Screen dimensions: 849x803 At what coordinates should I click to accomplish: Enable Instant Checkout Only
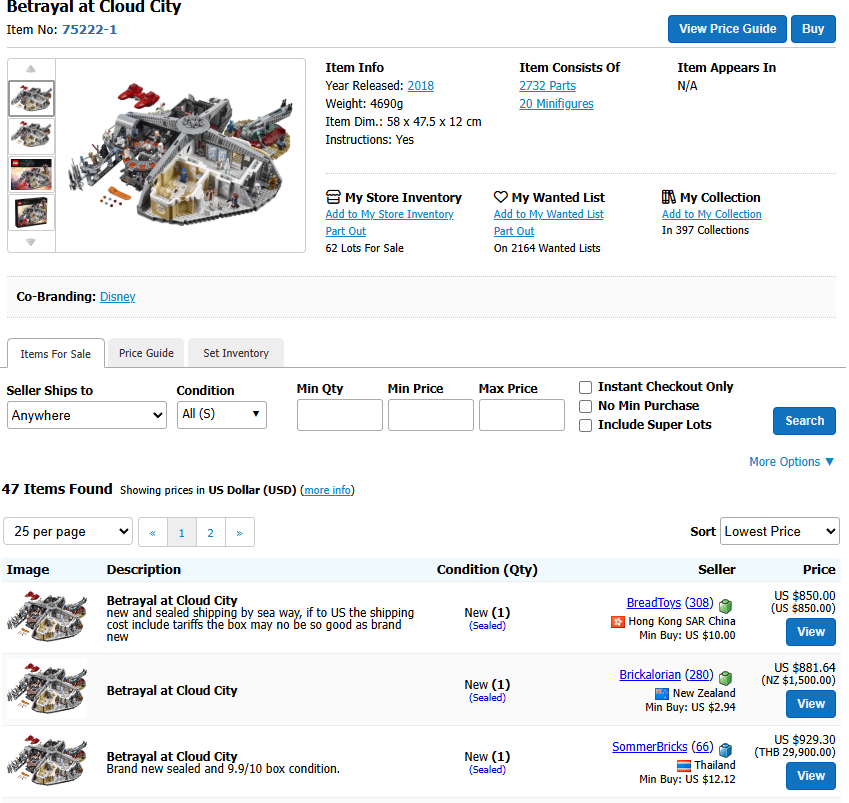tap(585, 387)
